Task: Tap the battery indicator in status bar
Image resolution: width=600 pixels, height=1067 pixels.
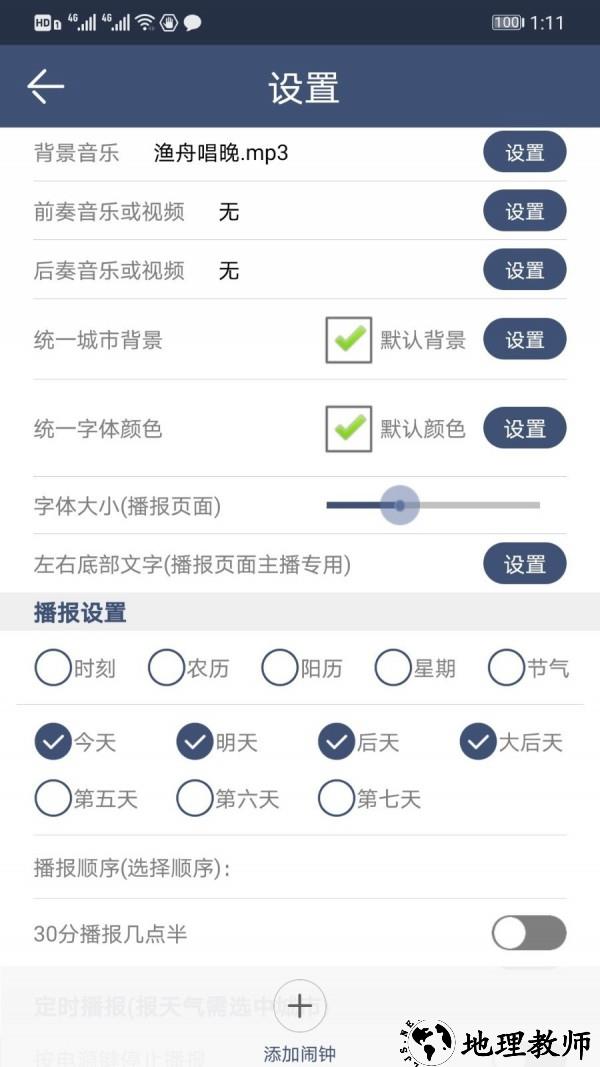Action: point(507,22)
